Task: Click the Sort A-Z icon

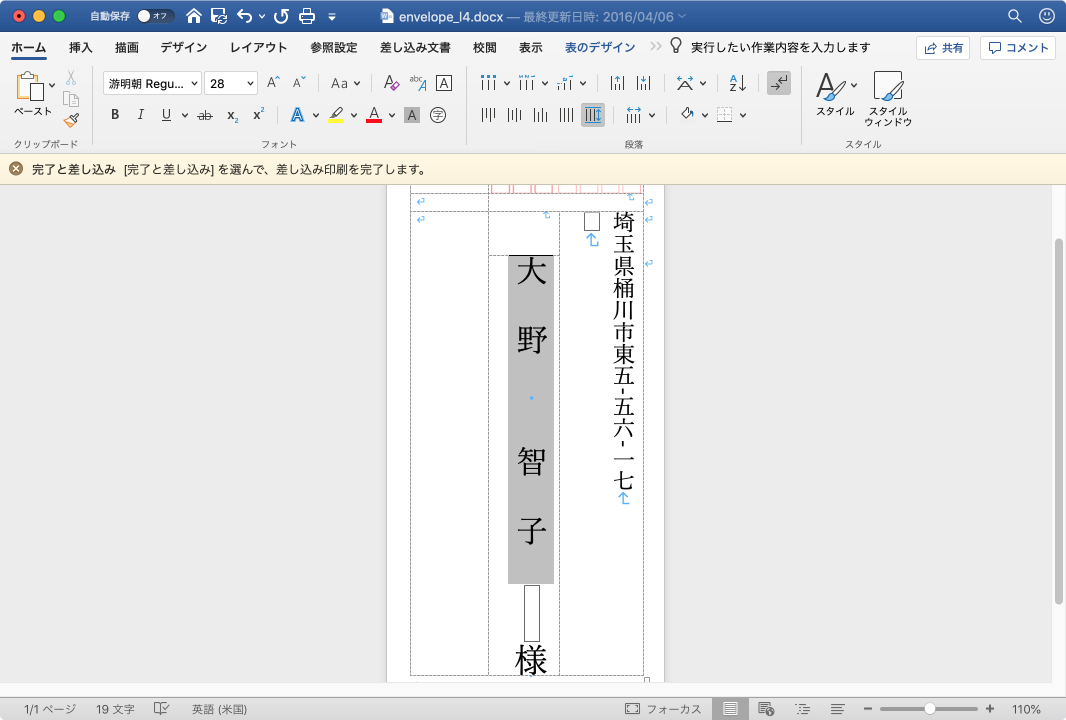Action: (738, 83)
